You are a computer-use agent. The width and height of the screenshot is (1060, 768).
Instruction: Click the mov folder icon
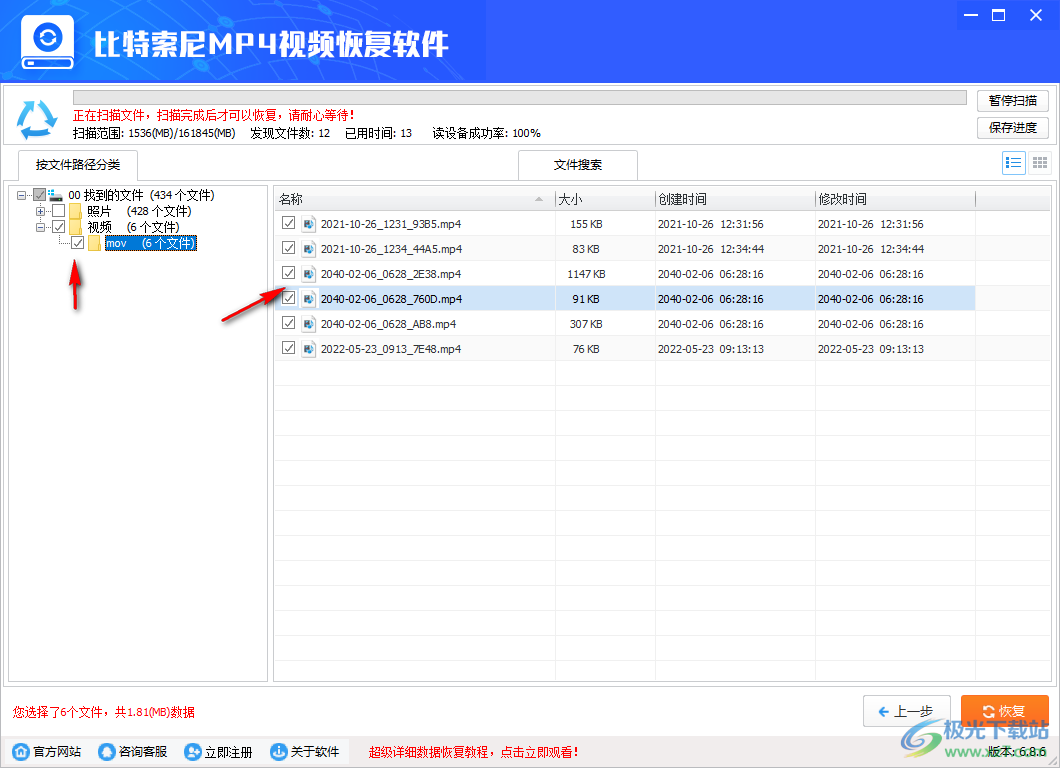pyautogui.click(x=94, y=243)
